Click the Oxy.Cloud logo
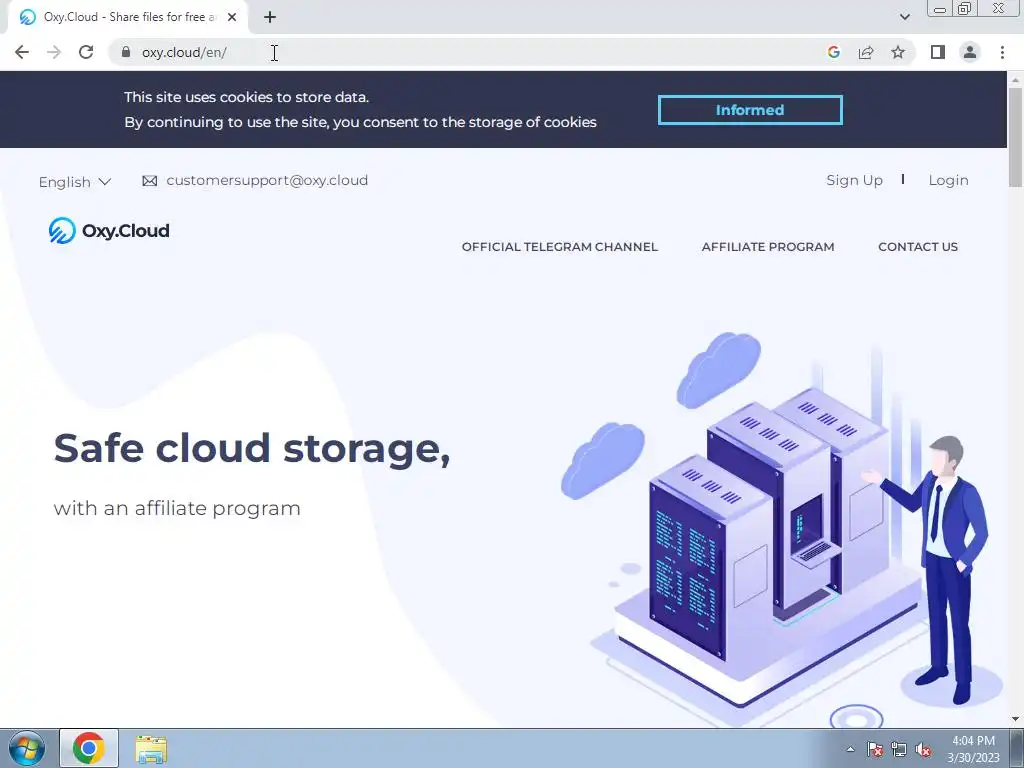 click(x=109, y=231)
